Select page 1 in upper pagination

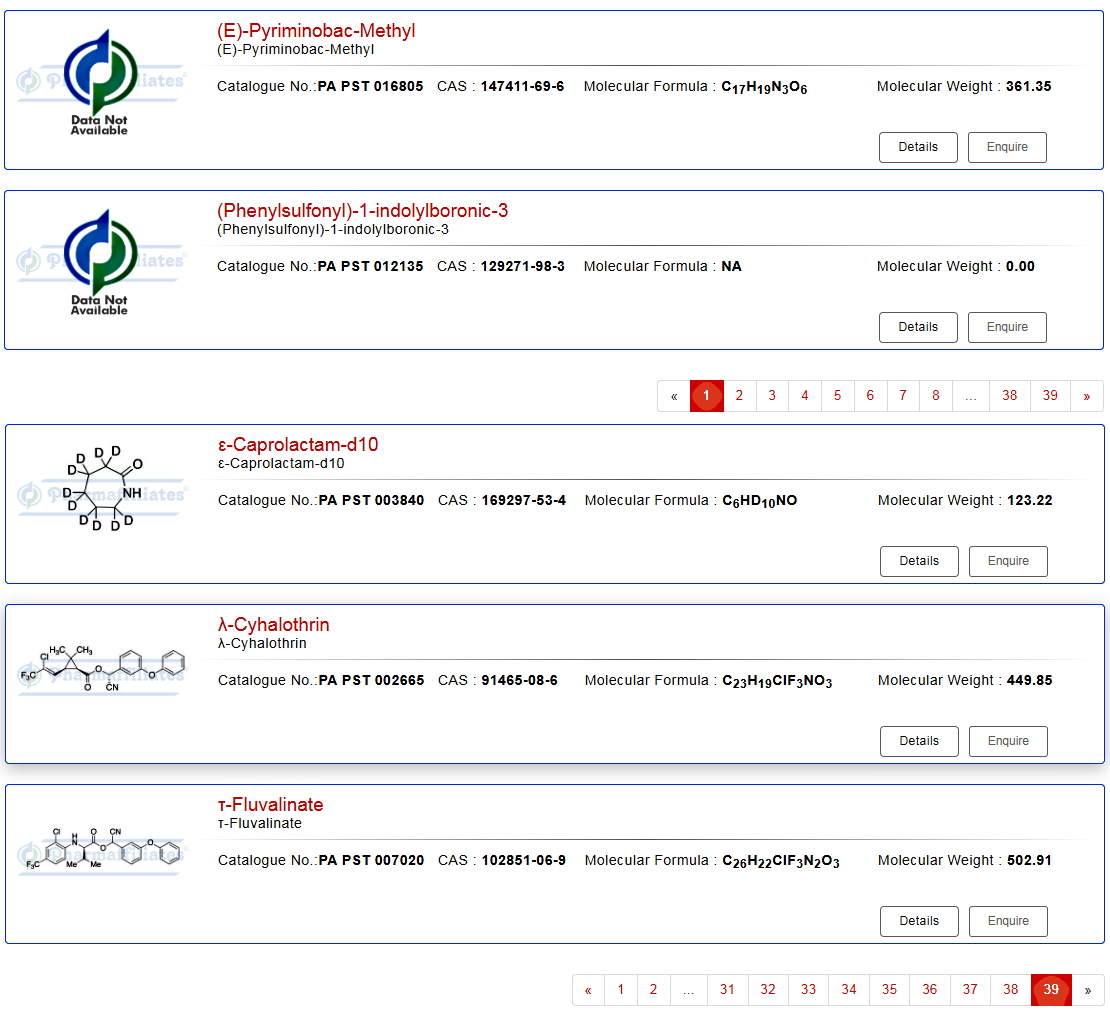706,396
